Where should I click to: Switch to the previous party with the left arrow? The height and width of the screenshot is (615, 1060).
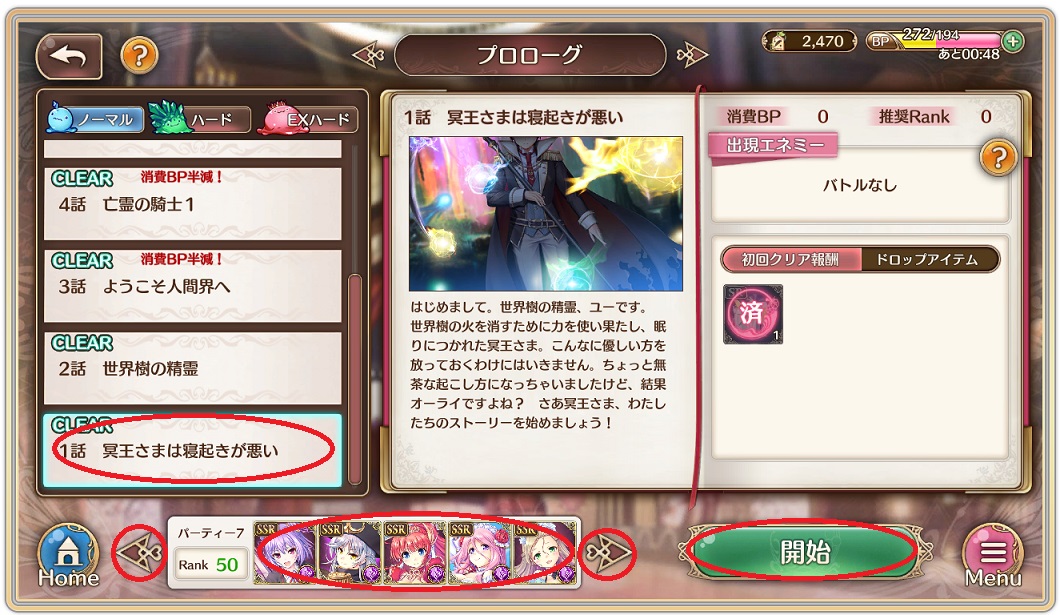[x=139, y=554]
